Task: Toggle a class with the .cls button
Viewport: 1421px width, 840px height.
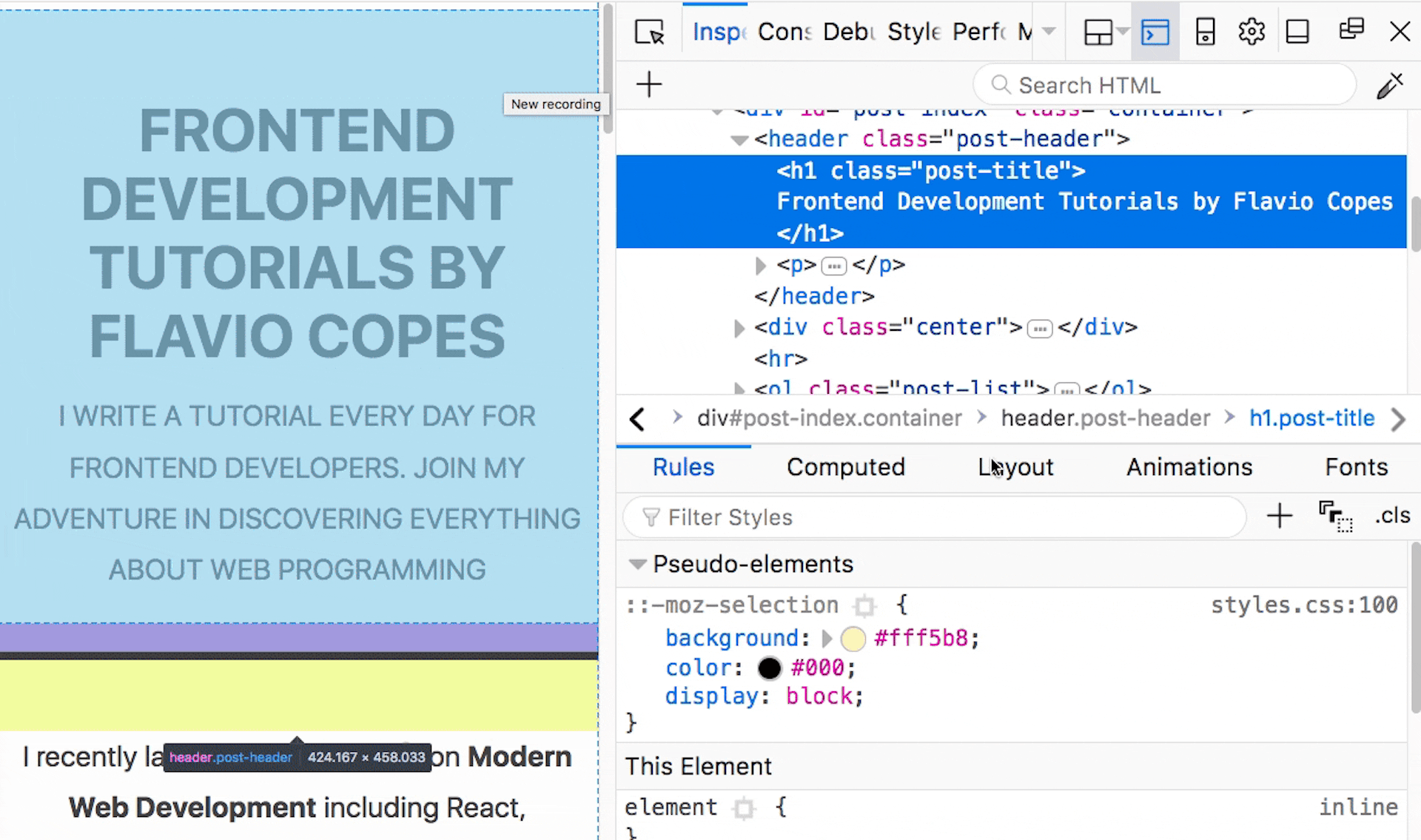Action: pos(1392,516)
